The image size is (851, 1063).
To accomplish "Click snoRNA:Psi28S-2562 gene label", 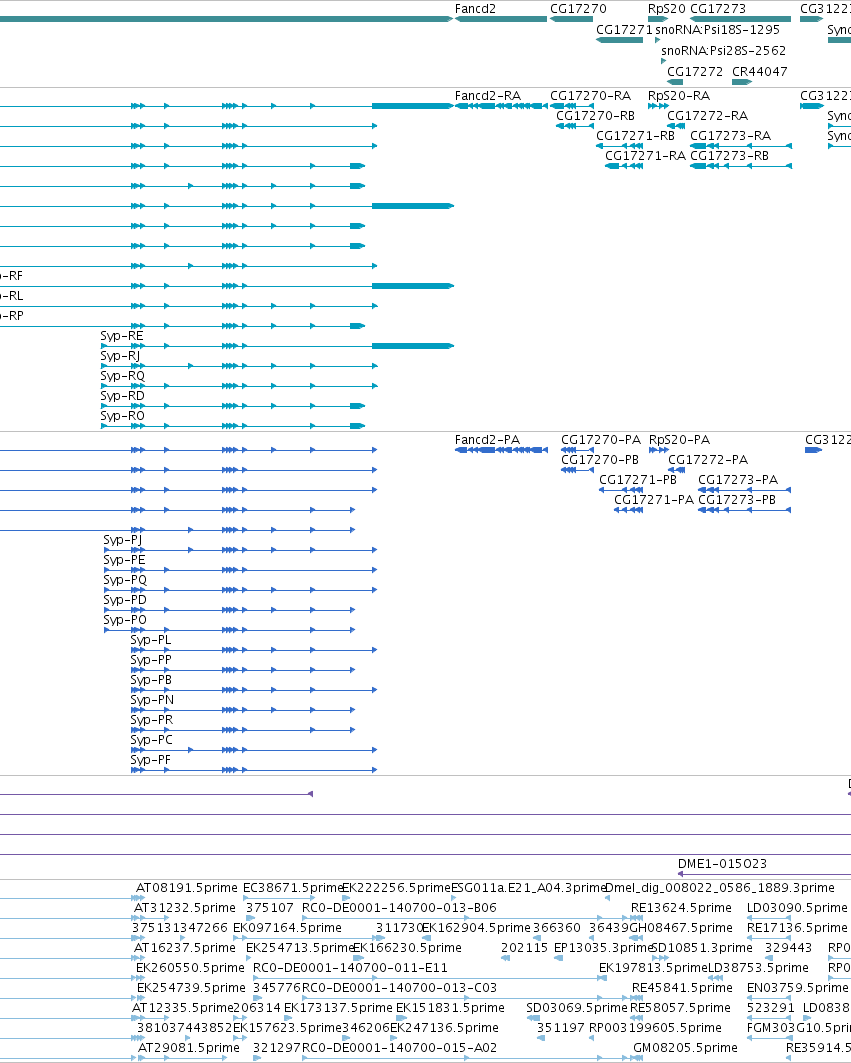I will pyautogui.click(x=724, y=51).
